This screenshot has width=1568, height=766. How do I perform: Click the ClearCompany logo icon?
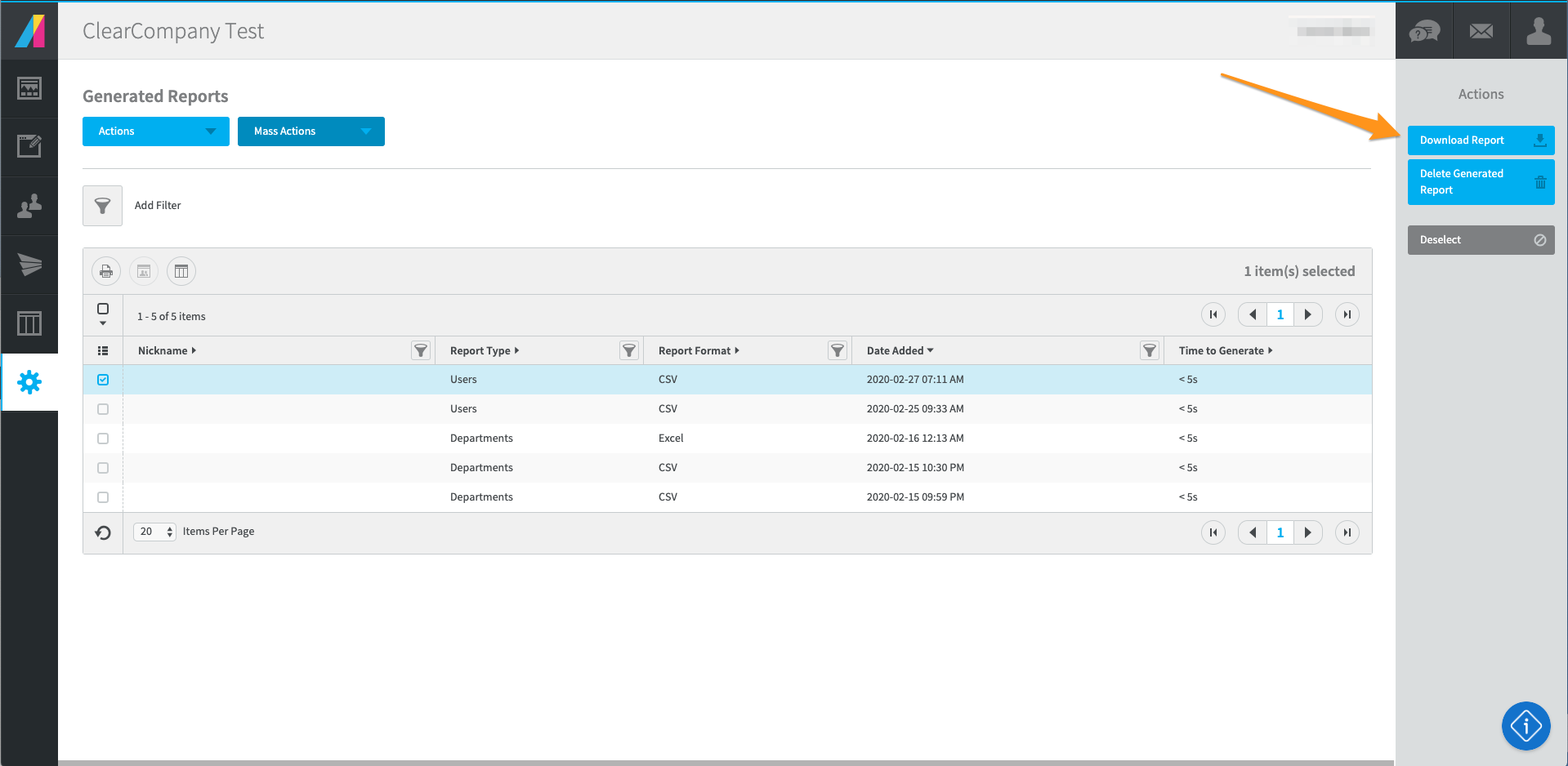pyautogui.click(x=29, y=31)
